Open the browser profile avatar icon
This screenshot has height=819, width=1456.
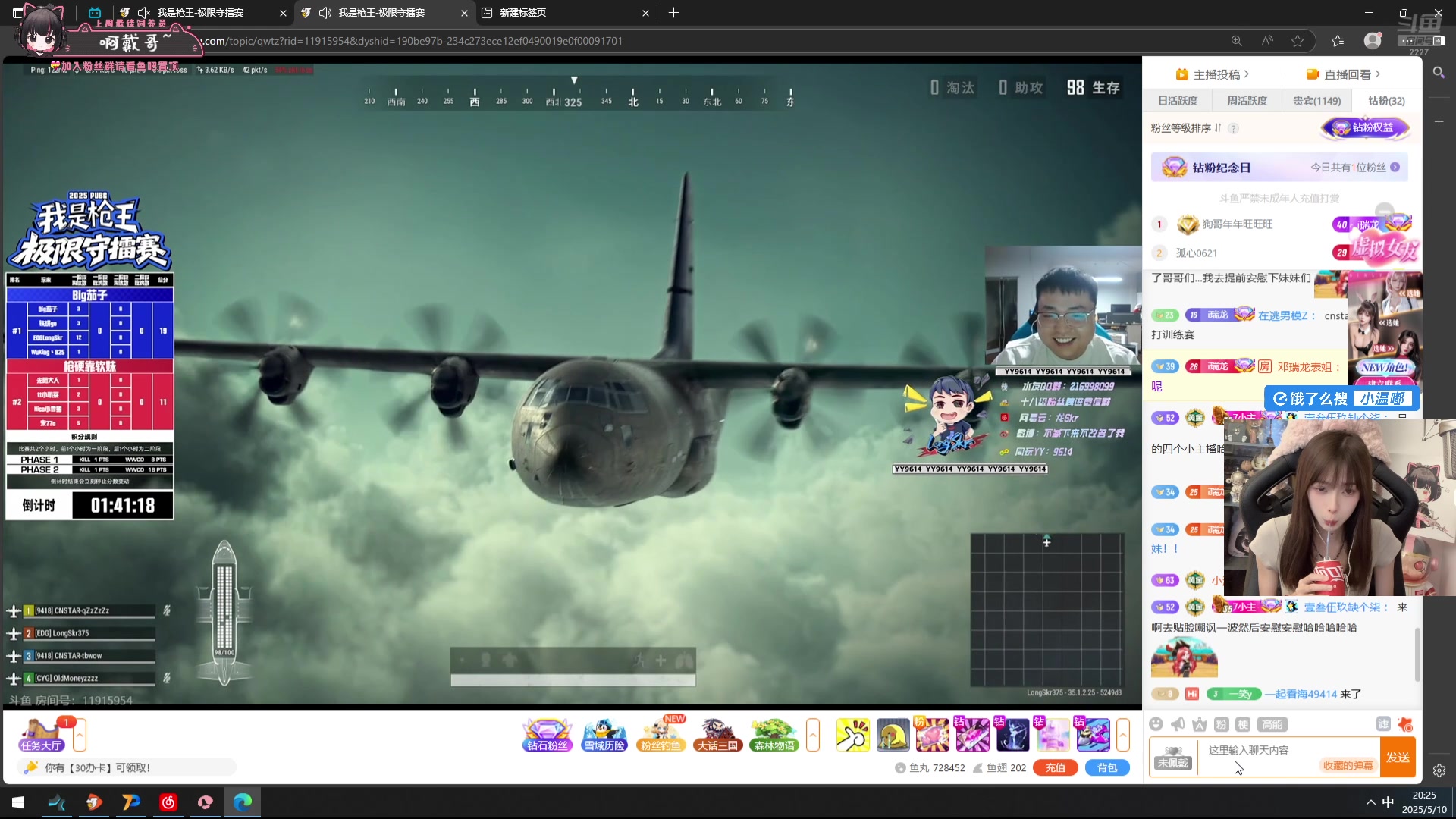(1373, 41)
